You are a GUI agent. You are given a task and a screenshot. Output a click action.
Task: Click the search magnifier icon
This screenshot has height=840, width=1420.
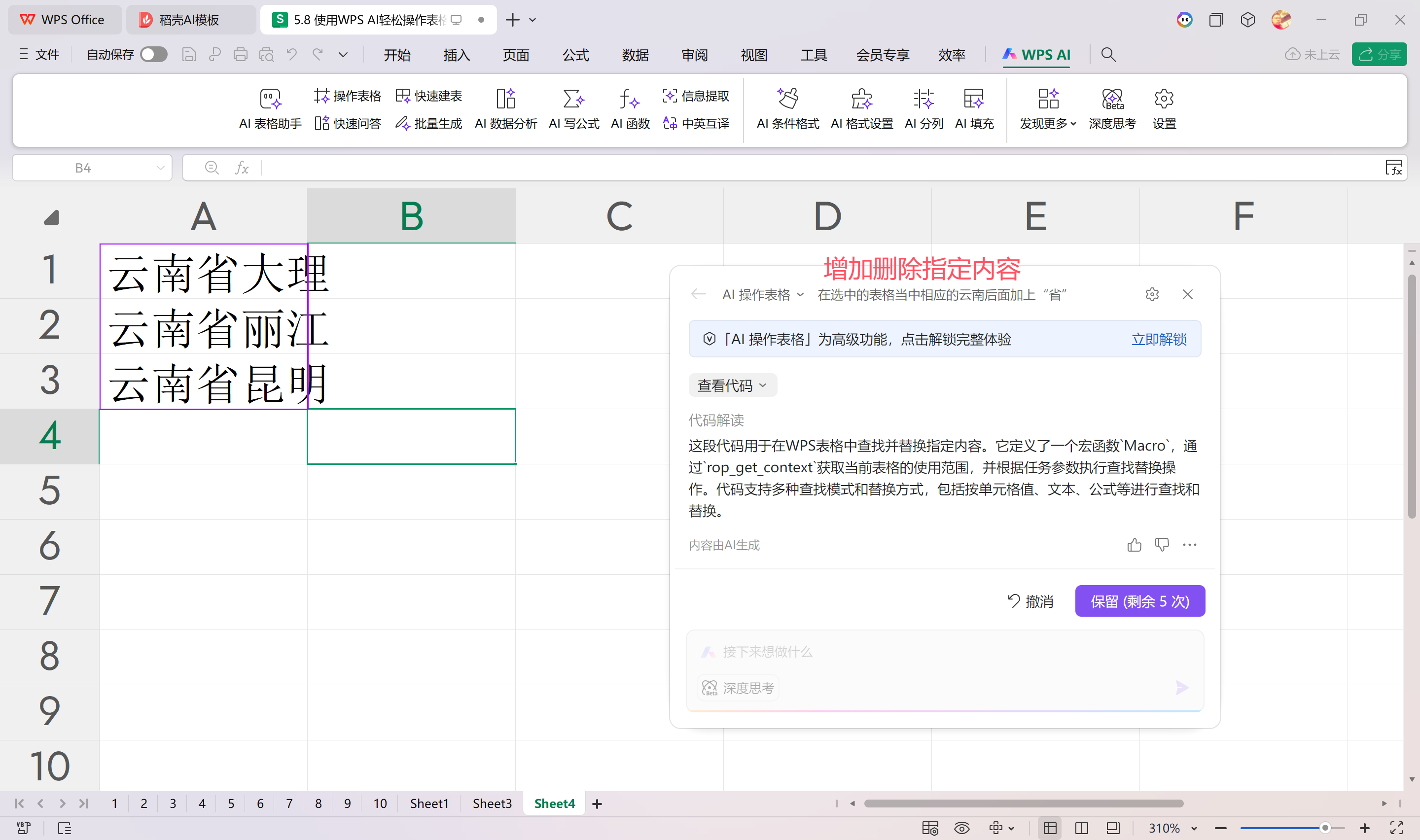tap(1108, 54)
